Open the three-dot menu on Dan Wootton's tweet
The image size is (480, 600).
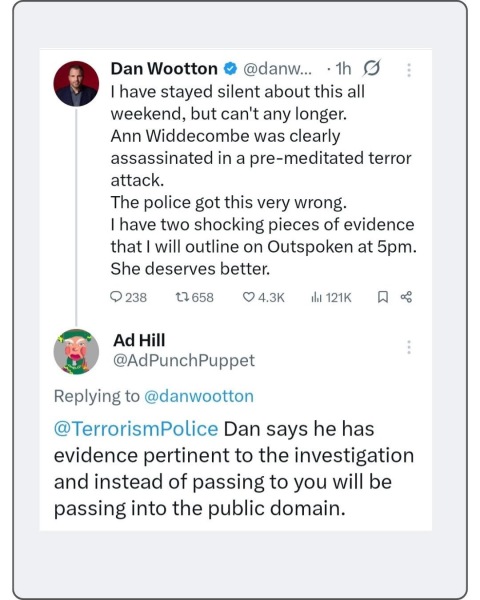pos(409,70)
